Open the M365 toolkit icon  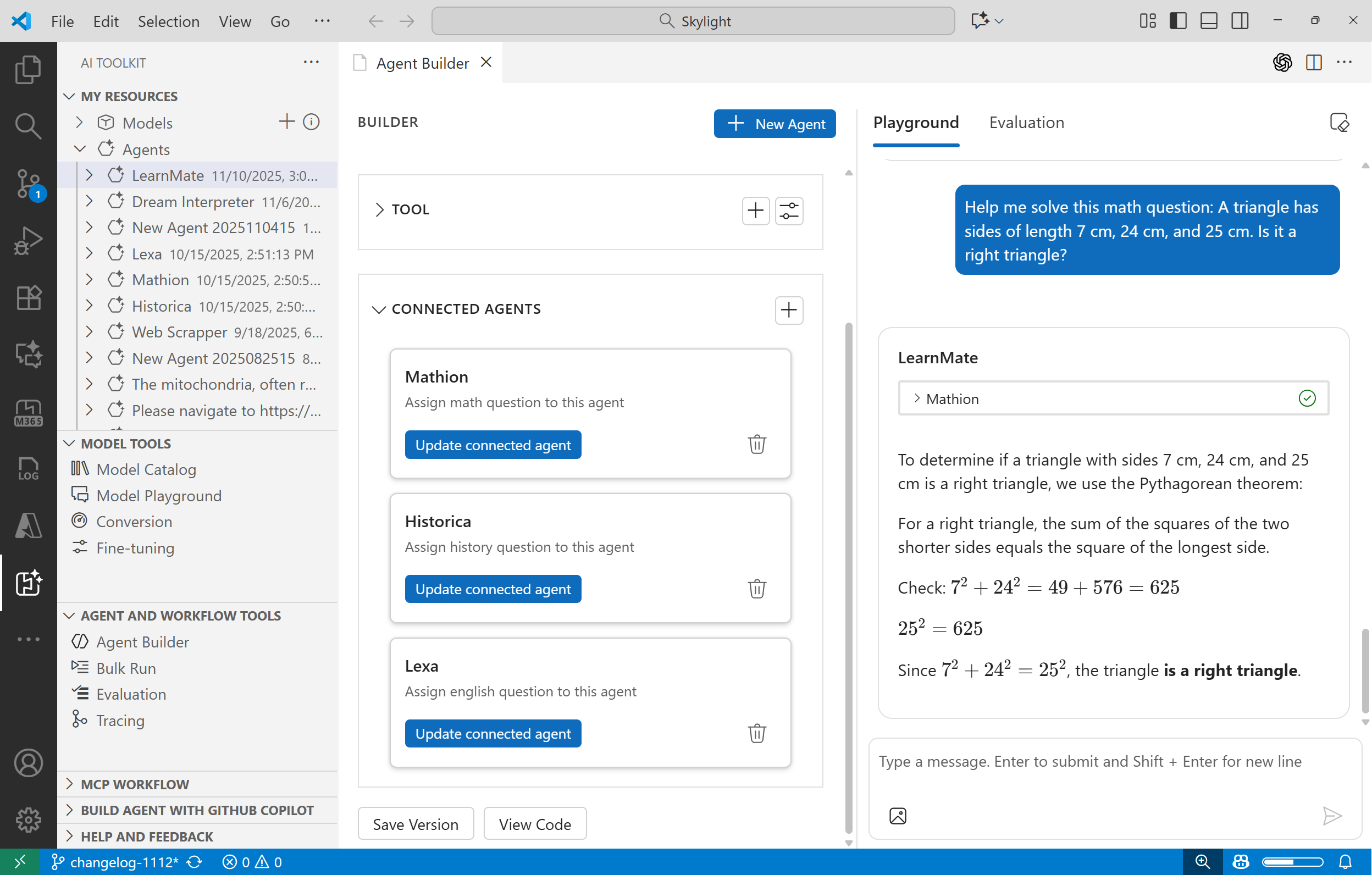point(28,412)
